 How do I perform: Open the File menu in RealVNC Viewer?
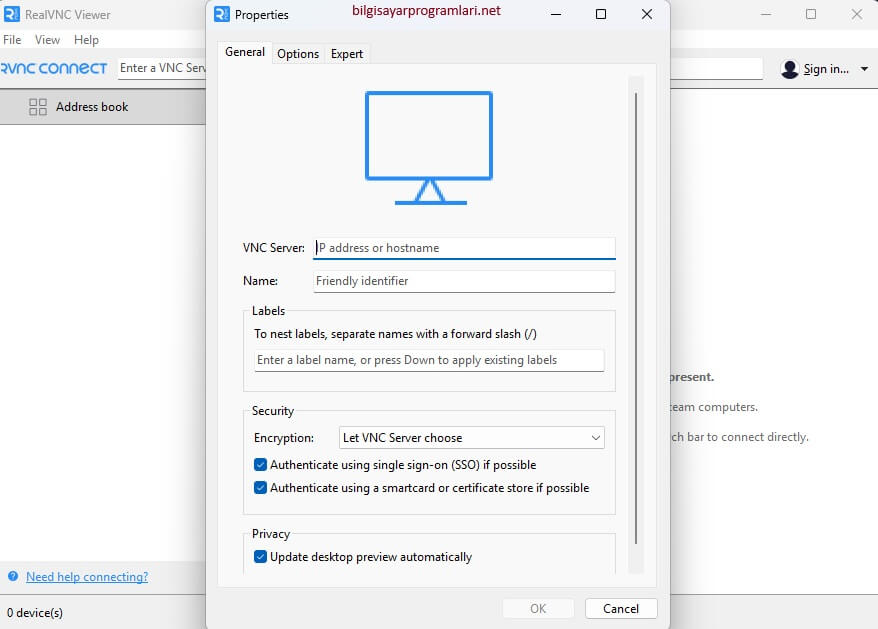click(12, 40)
